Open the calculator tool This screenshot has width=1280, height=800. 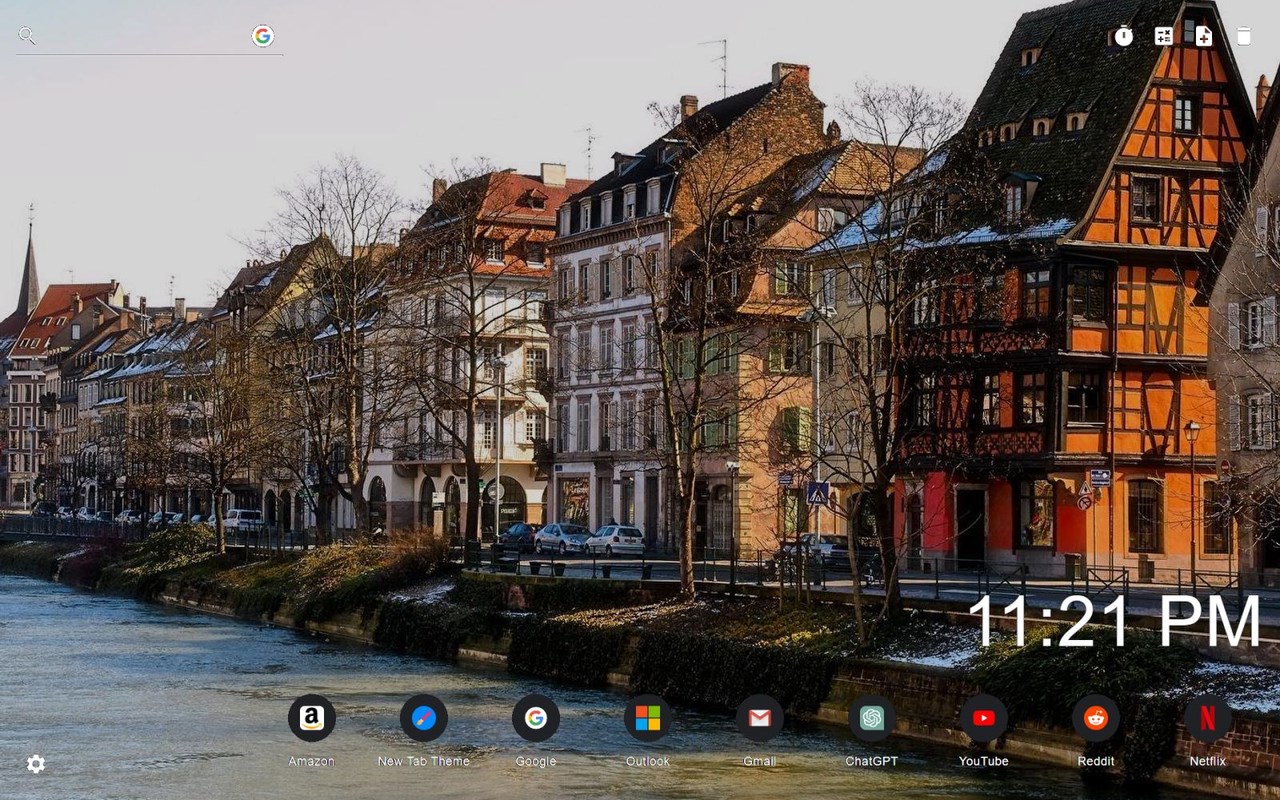[x=1164, y=36]
